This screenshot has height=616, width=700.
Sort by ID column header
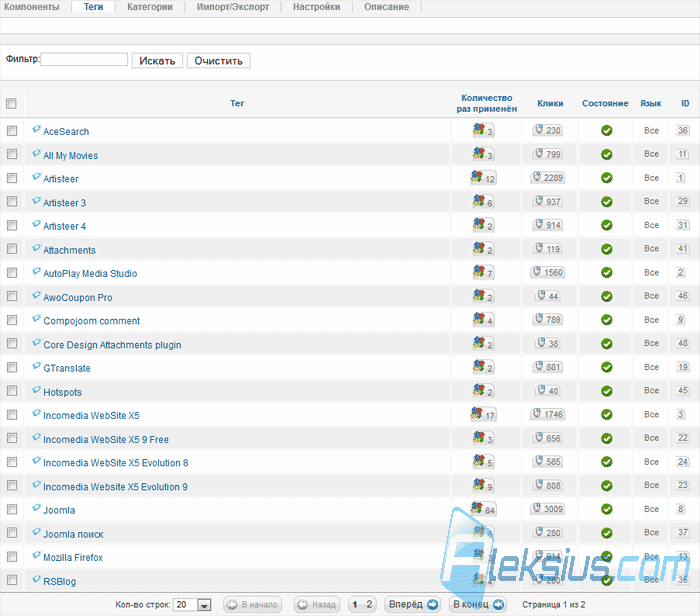tap(685, 103)
